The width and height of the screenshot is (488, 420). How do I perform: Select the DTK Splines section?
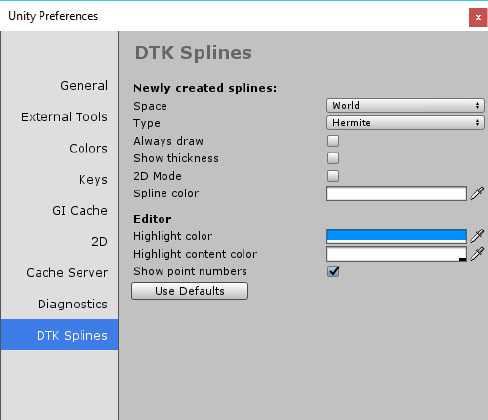point(59,335)
